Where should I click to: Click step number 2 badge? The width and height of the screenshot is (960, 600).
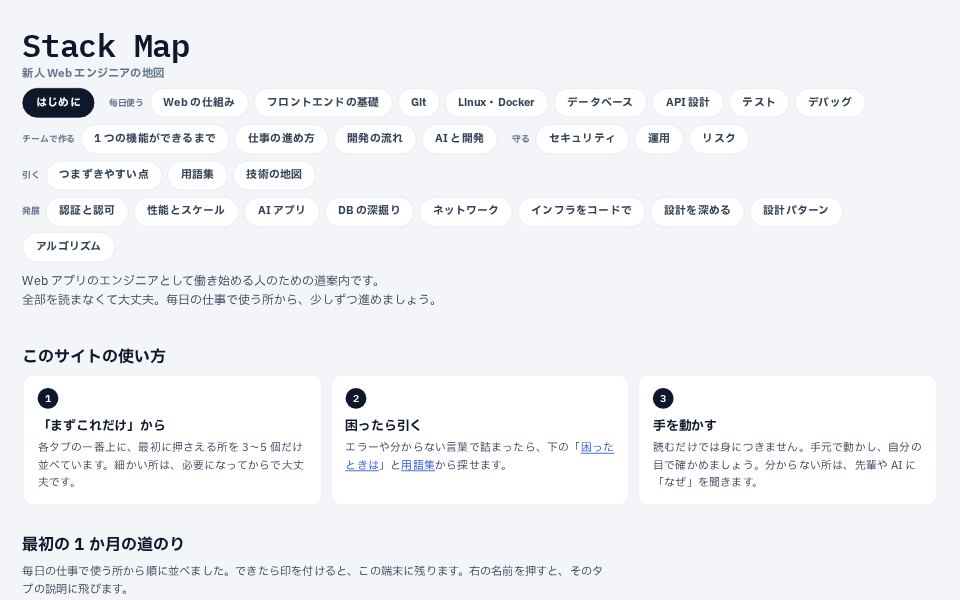(356, 399)
